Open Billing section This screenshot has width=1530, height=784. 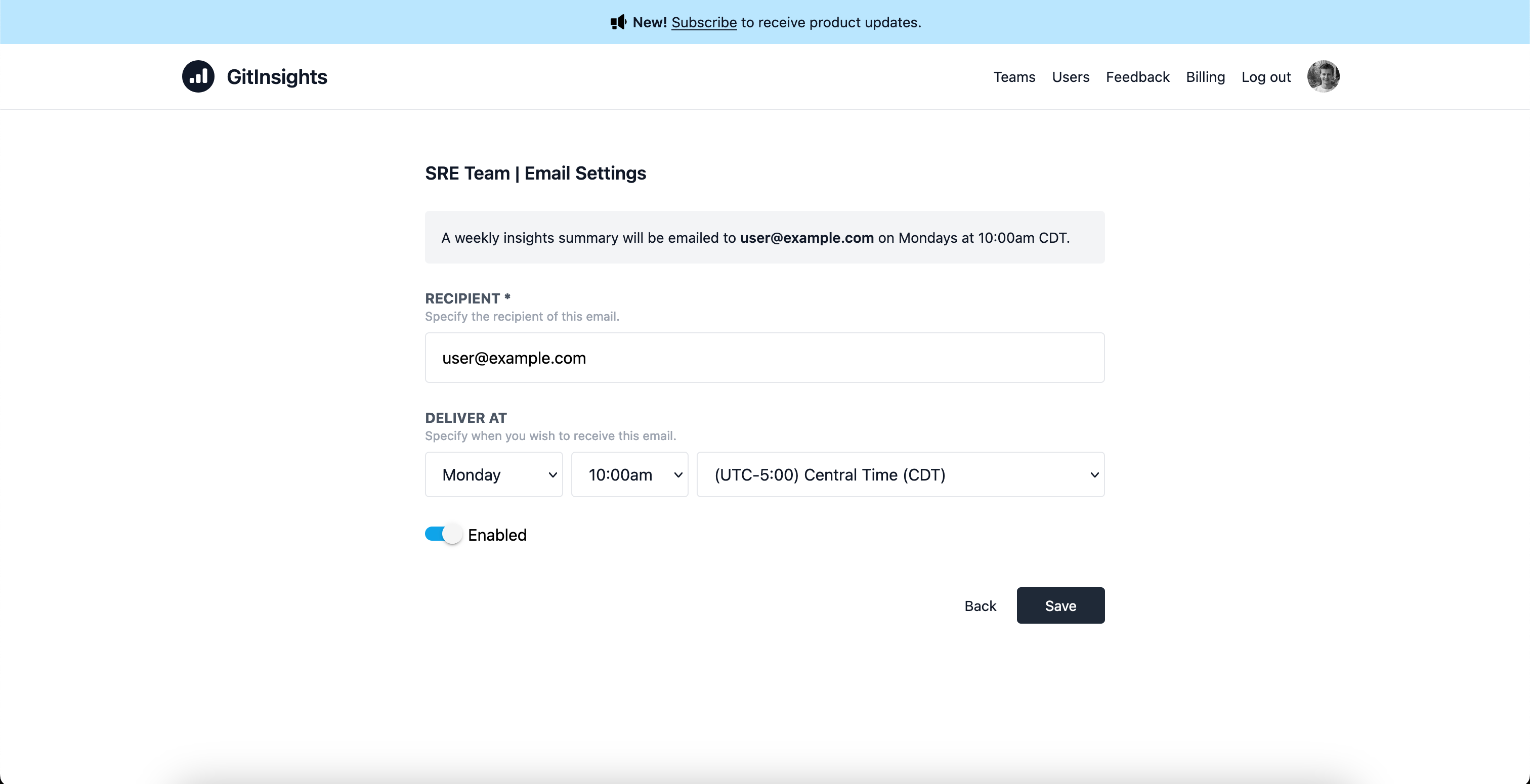tap(1205, 77)
